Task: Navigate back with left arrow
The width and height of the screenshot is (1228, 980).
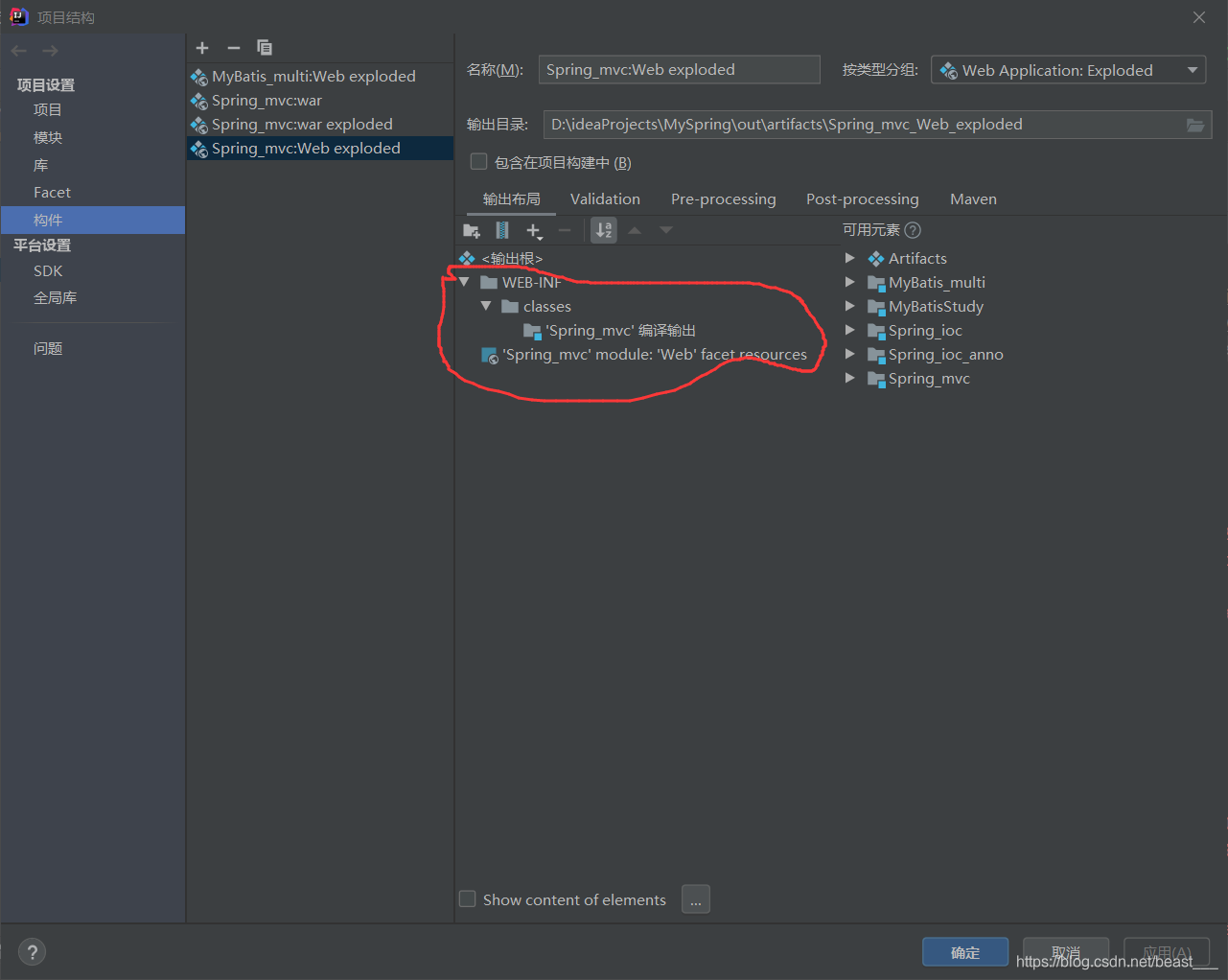Action: pyautogui.click(x=19, y=51)
